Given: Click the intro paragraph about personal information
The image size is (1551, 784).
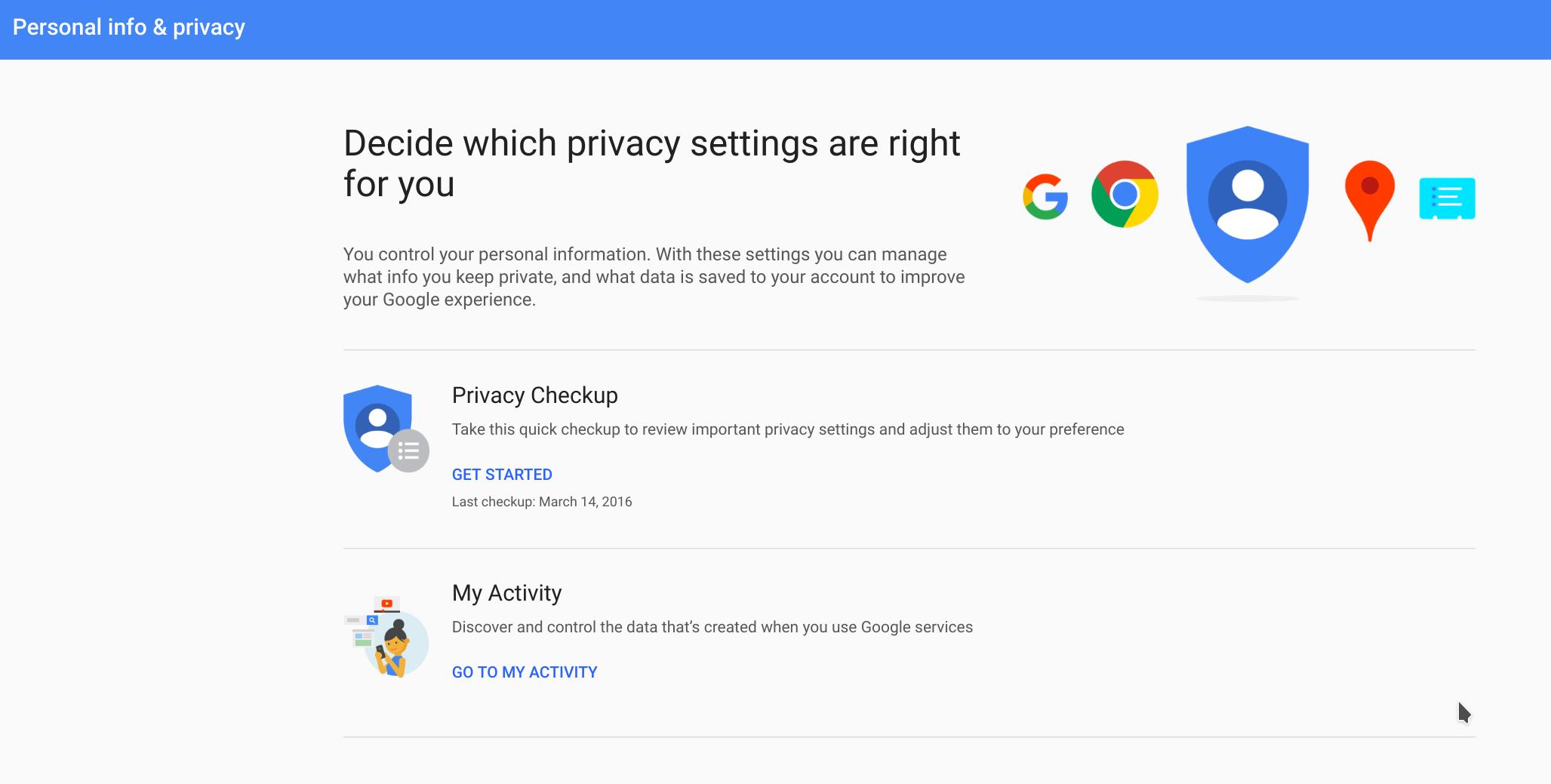Looking at the screenshot, I should tap(654, 277).
